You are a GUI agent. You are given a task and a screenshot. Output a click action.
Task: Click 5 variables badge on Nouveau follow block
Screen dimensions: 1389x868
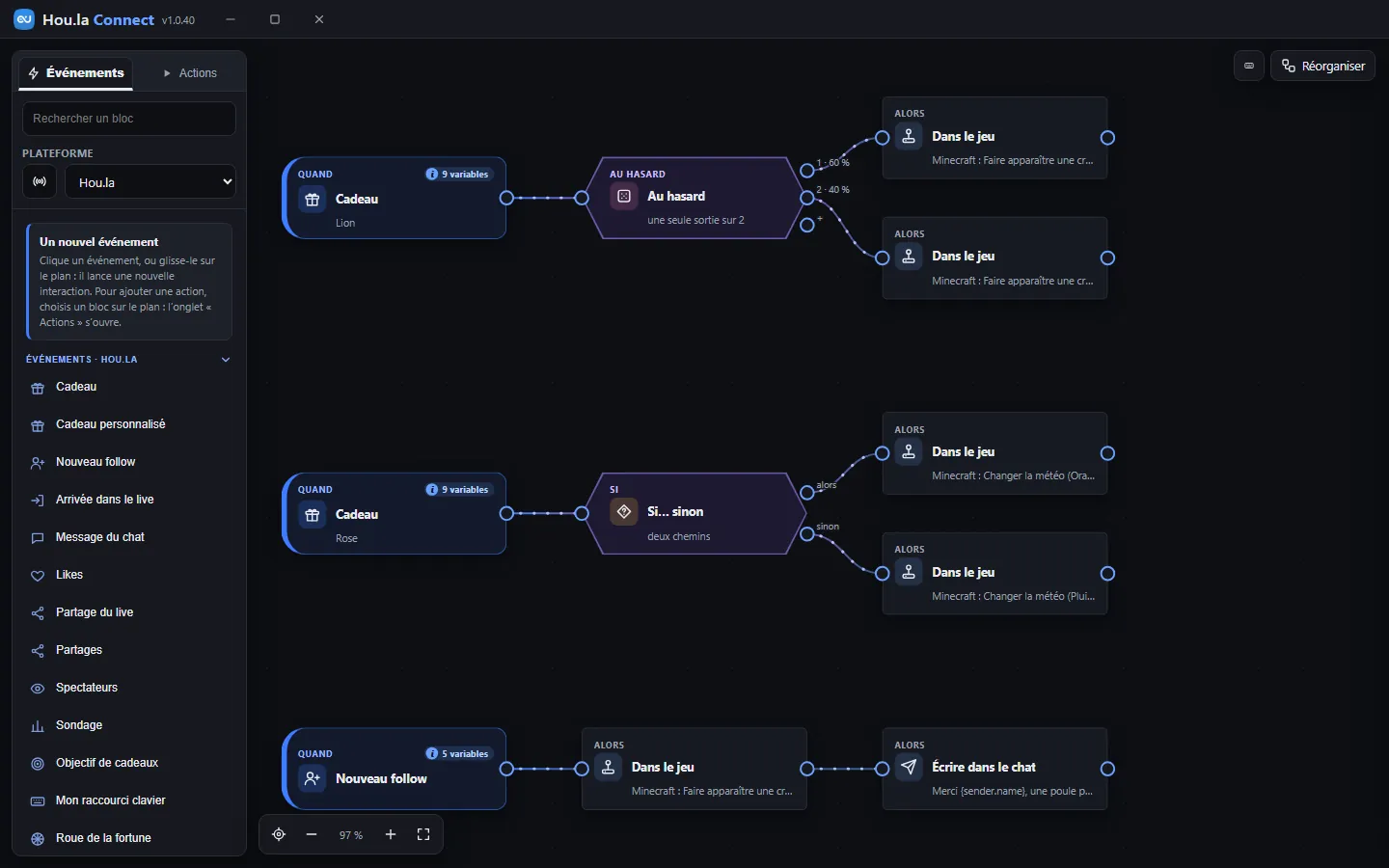459,754
